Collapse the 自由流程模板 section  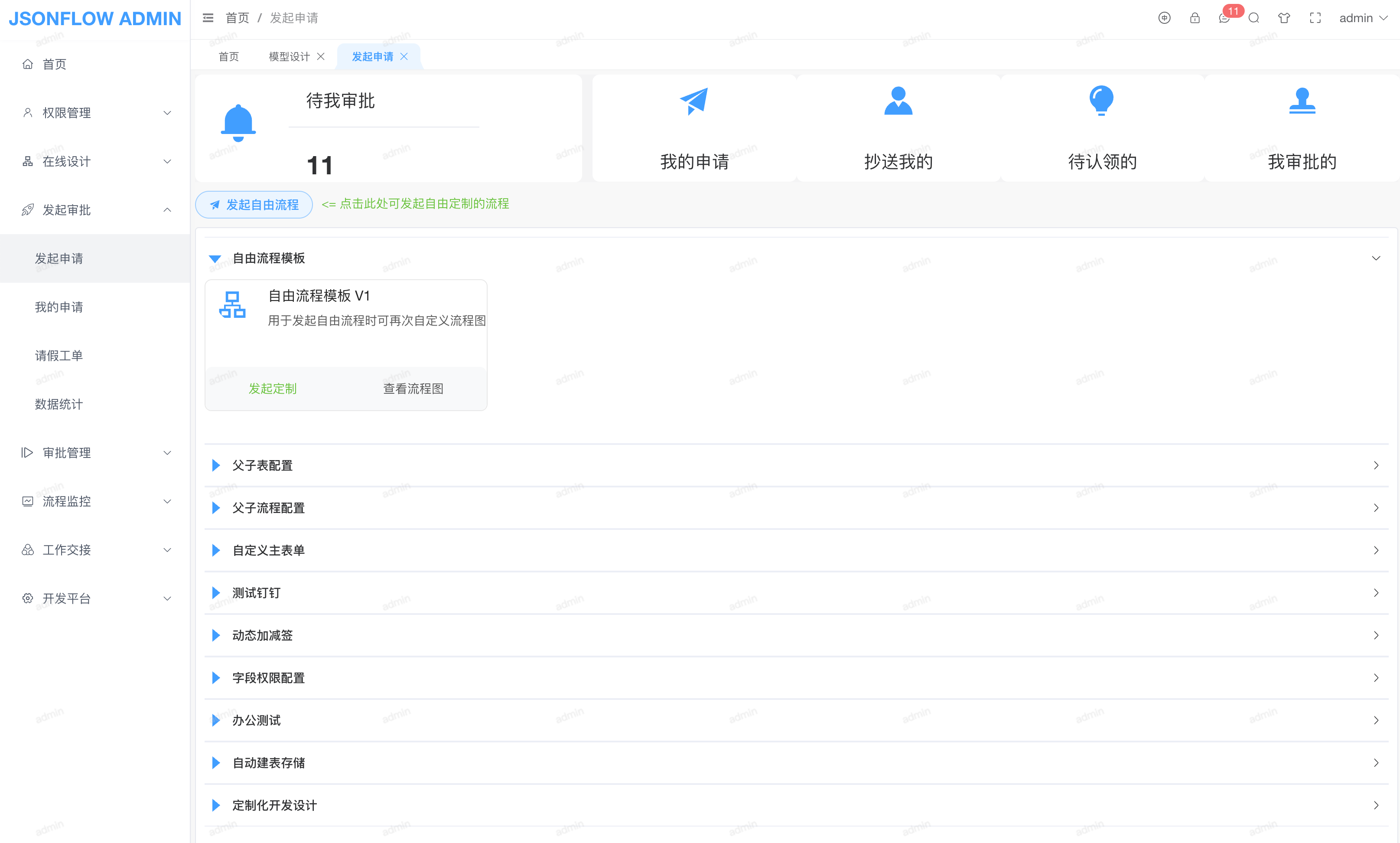pyautogui.click(x=269, y=258)
